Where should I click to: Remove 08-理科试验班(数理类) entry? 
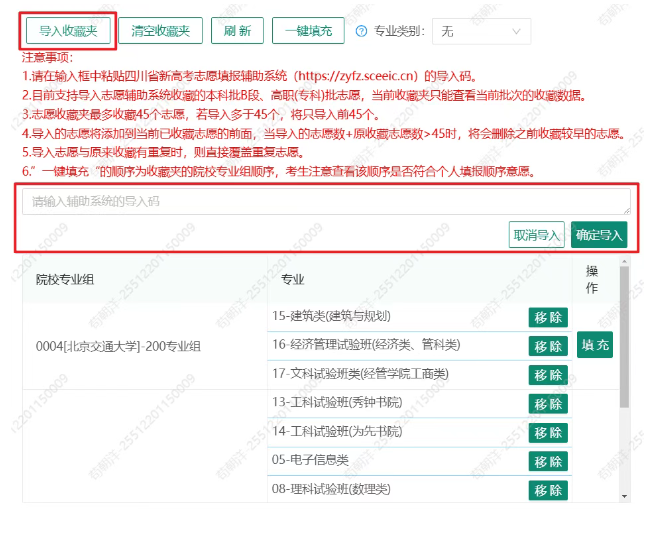pos(548,490)
